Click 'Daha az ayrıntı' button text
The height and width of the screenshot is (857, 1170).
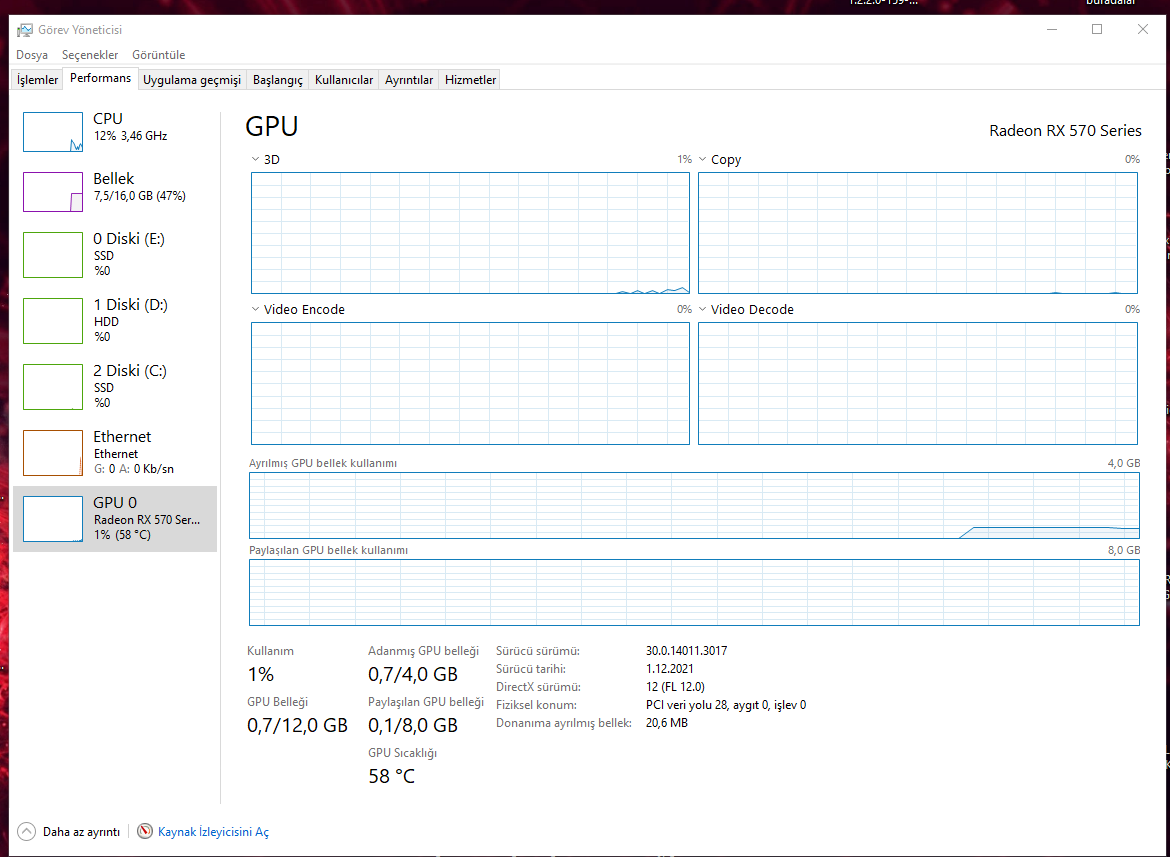coord(81,832)
